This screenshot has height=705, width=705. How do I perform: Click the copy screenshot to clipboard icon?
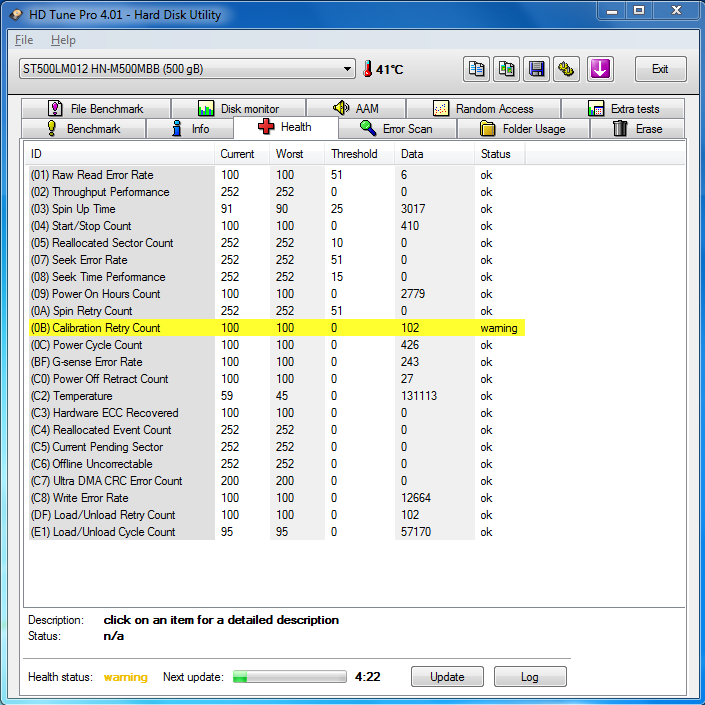[506, 69]
